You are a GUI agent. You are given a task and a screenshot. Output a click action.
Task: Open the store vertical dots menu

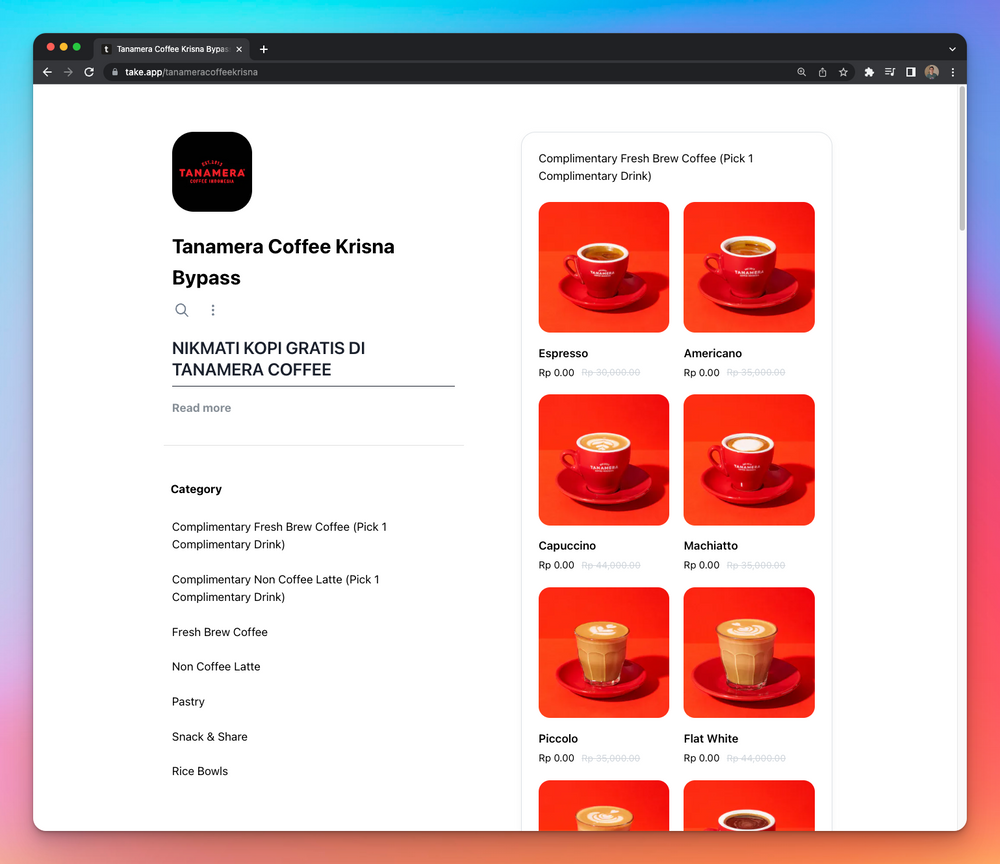(213, 310)
